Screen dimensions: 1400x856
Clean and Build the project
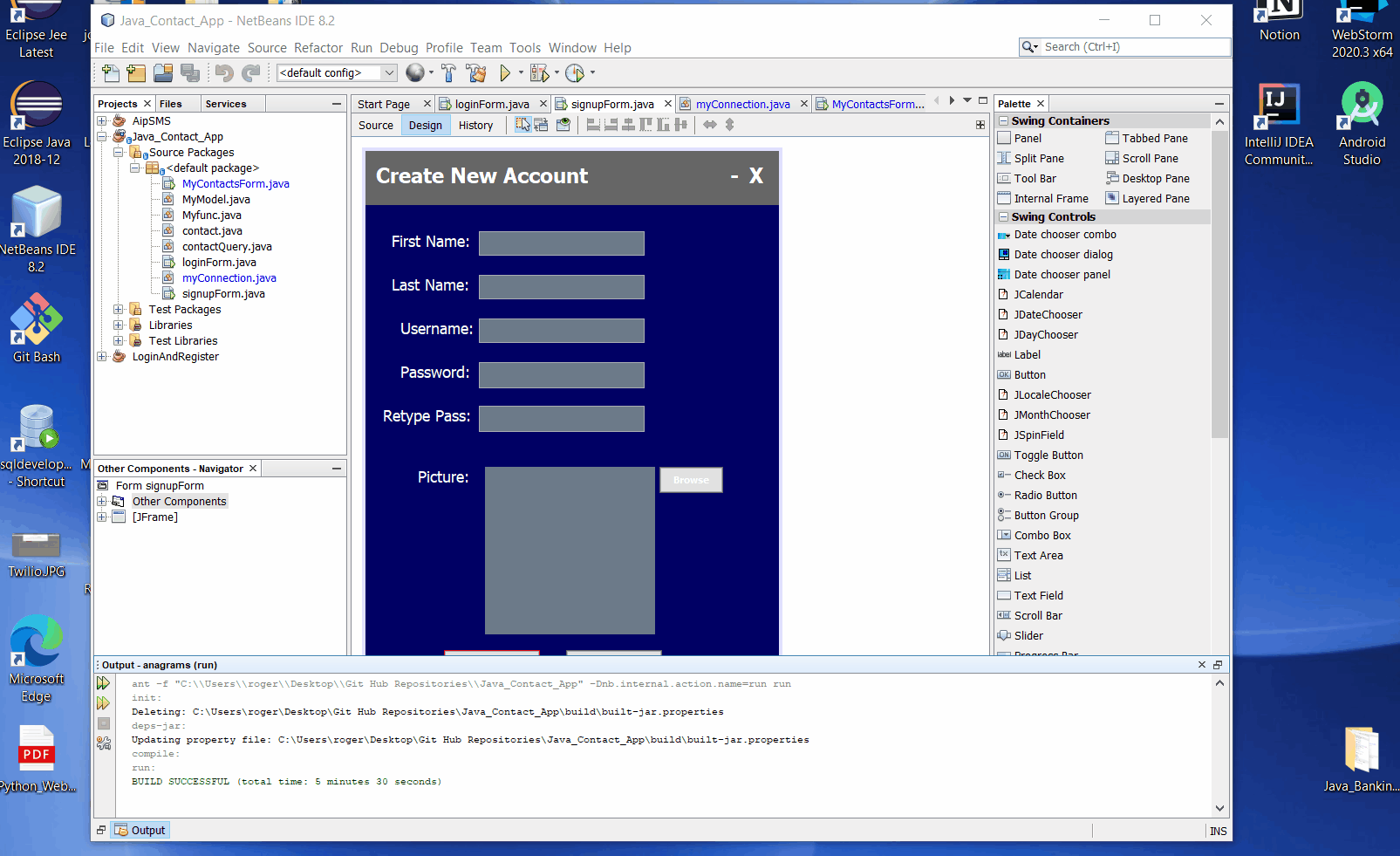(476, 73)
